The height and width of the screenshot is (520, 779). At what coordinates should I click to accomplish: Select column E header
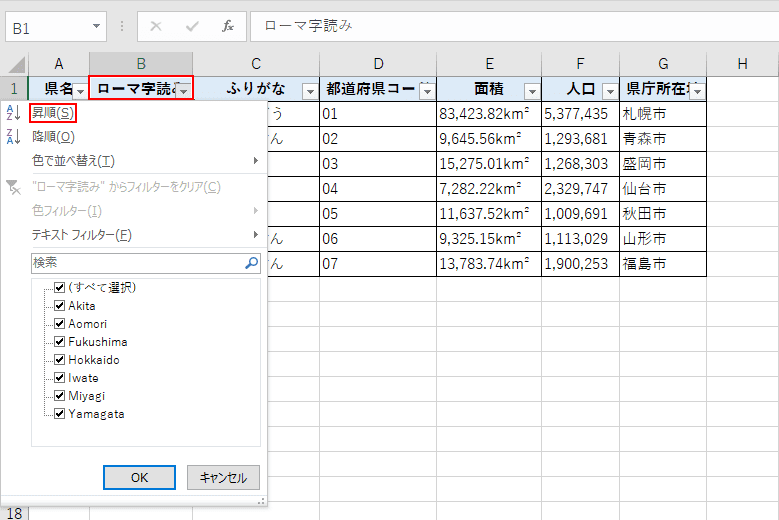pos(489,64)
